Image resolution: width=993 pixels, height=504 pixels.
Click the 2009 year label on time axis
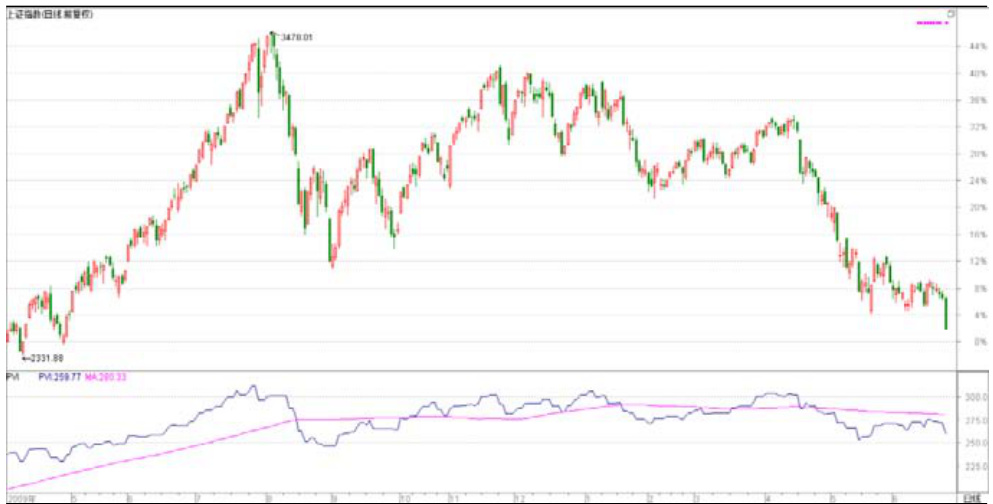tap(20, 496)
